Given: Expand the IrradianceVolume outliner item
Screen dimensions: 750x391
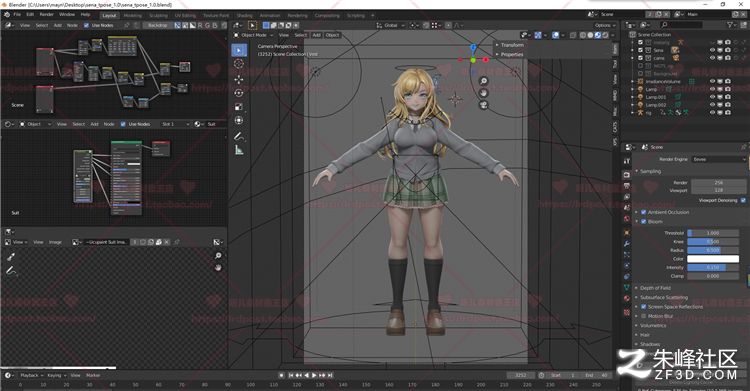Looking at the screenshot, I should click(633, 81).
